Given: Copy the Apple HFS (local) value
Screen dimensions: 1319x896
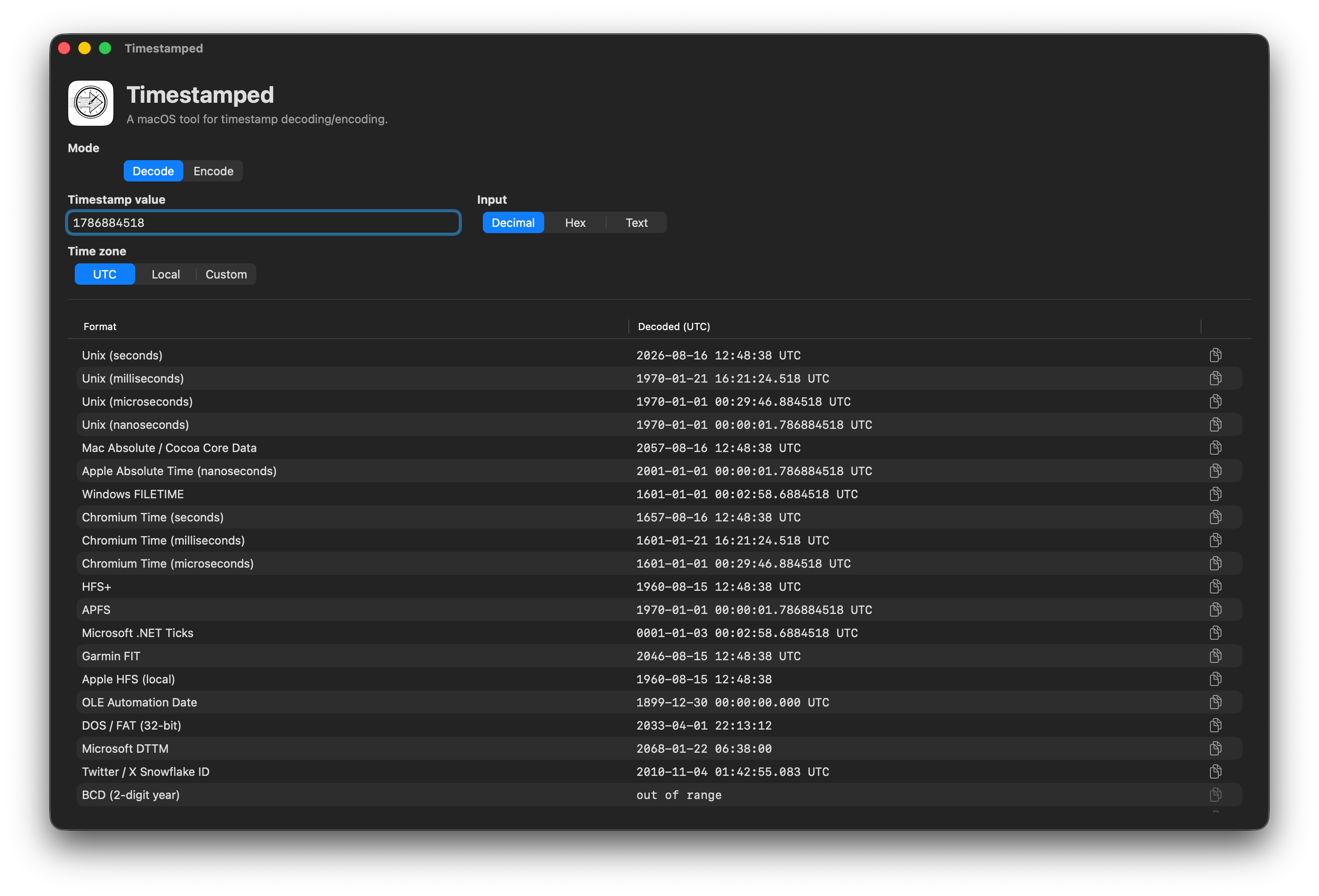Looking at the screenshot, I should click(x=1215, y=679).
